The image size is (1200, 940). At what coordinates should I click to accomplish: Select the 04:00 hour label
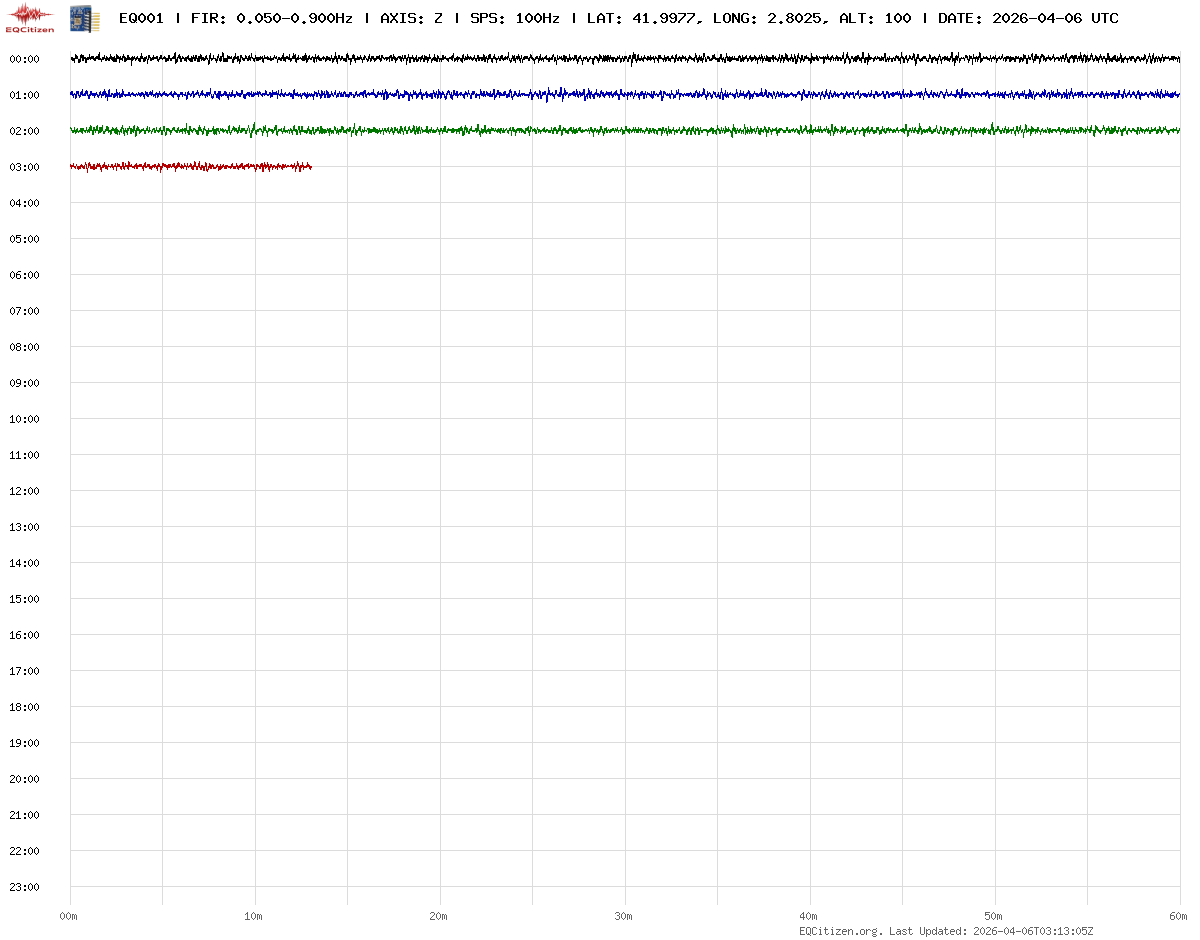(x=24, y=203)
